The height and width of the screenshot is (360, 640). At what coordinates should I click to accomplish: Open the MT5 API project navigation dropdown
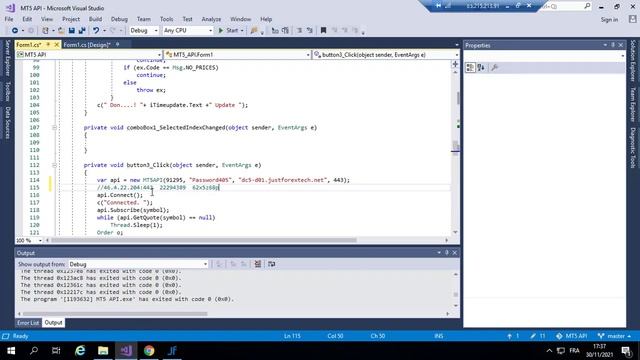89,55
